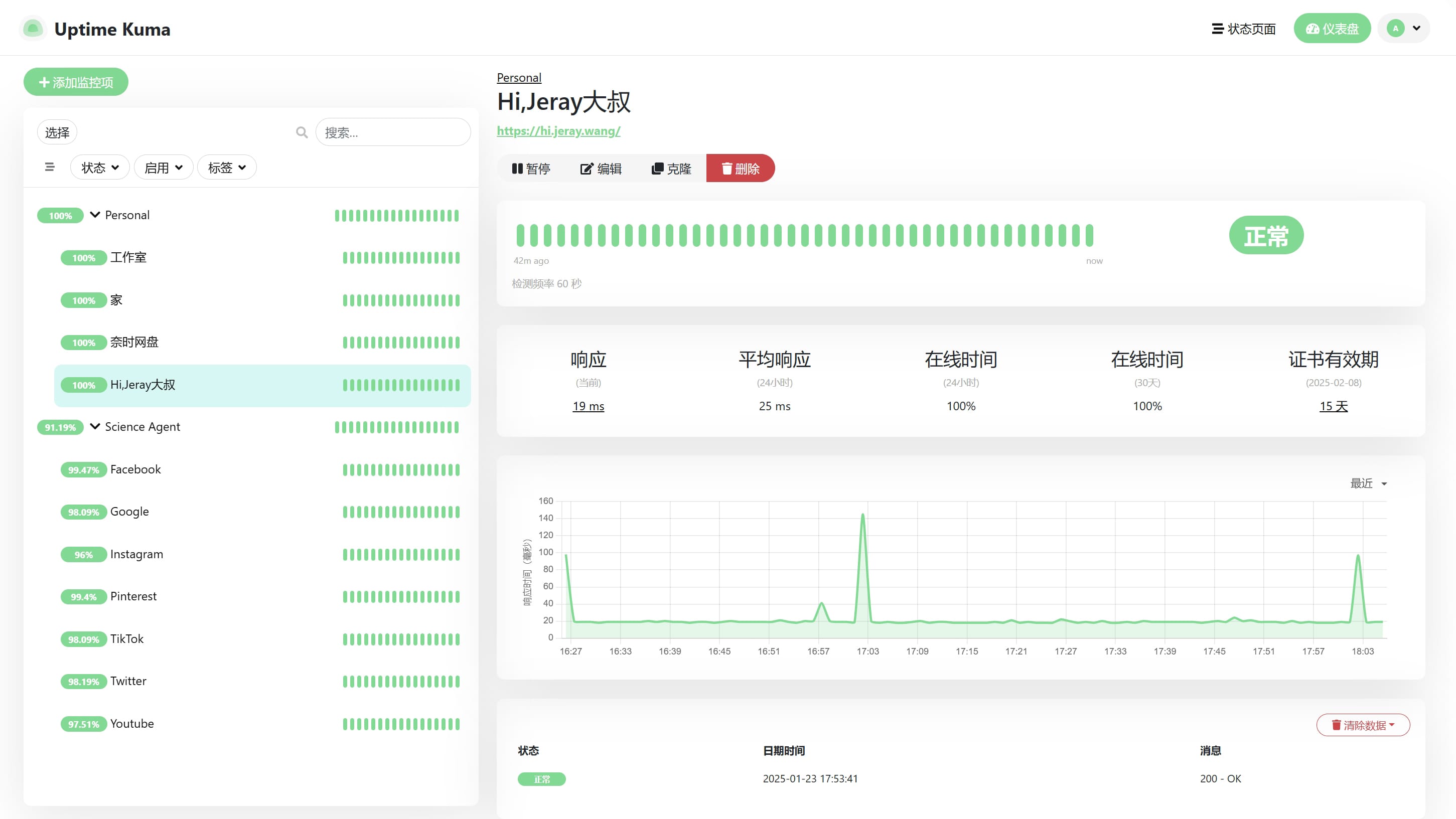Click the 19 ms current response value
The image size is (1456, 819).
pyautogui.click(x=588, y=406)
